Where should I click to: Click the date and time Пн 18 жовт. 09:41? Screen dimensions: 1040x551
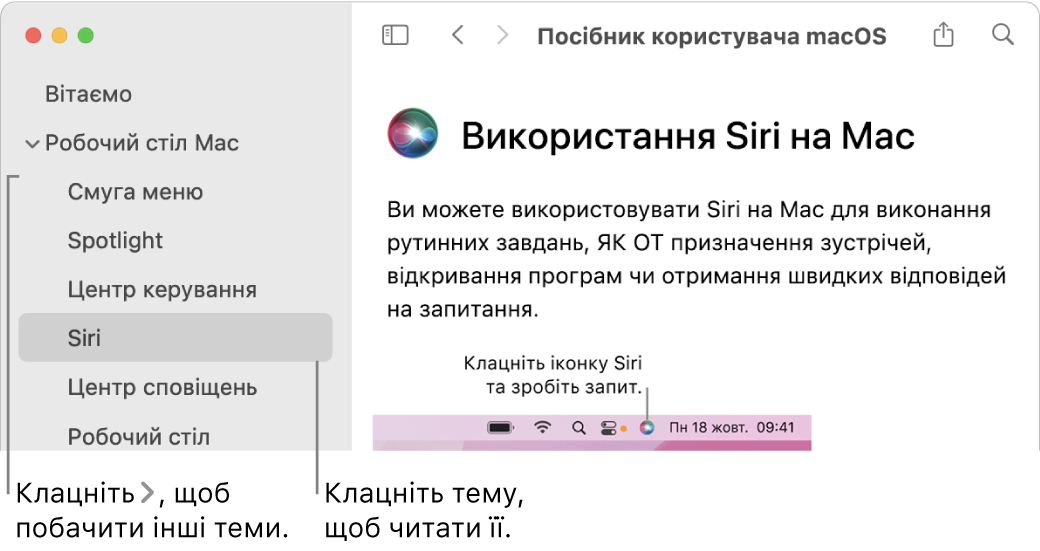(x=732, y=427)
